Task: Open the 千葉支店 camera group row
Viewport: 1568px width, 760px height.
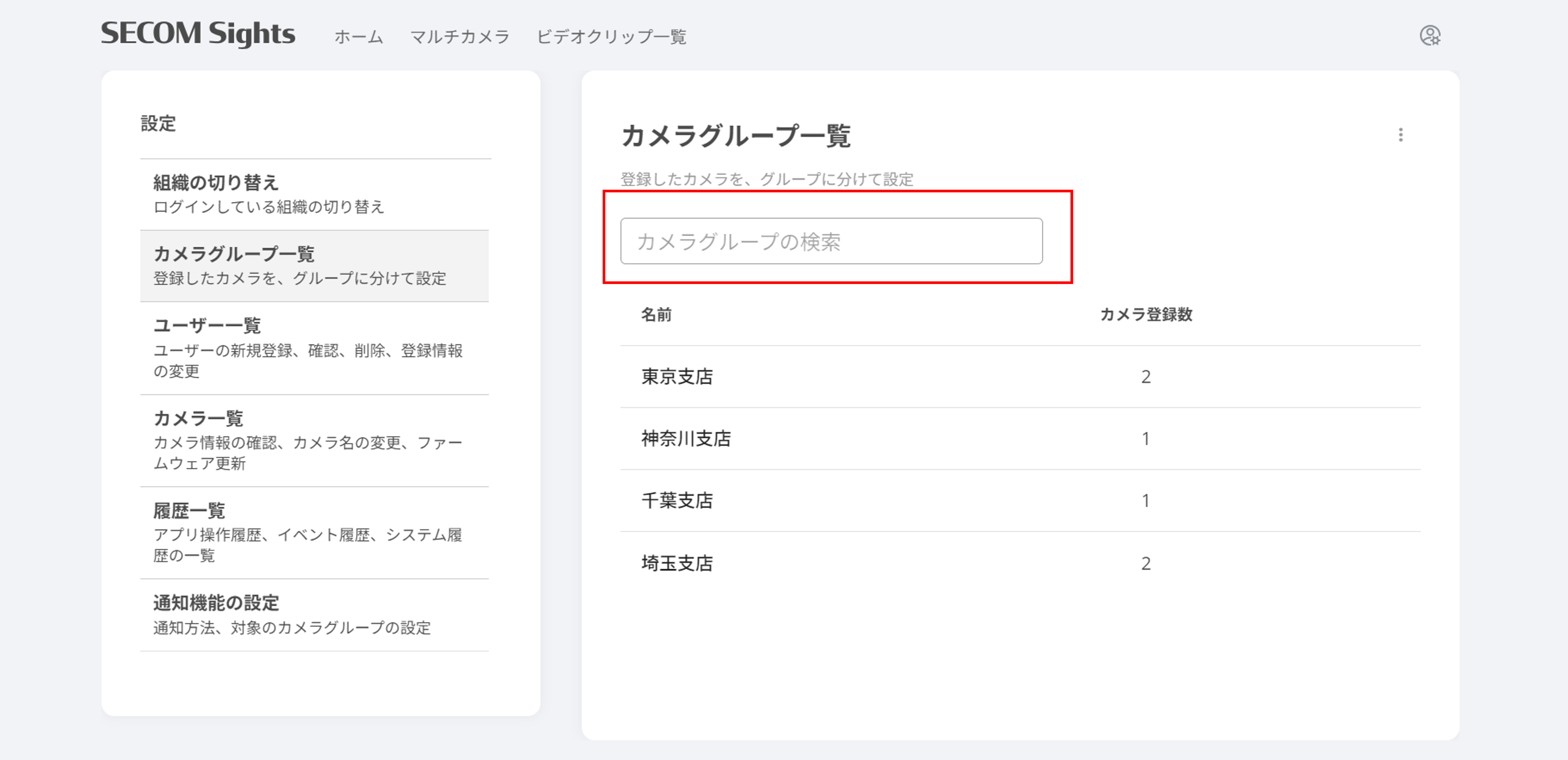Action: coord(1020,500)
